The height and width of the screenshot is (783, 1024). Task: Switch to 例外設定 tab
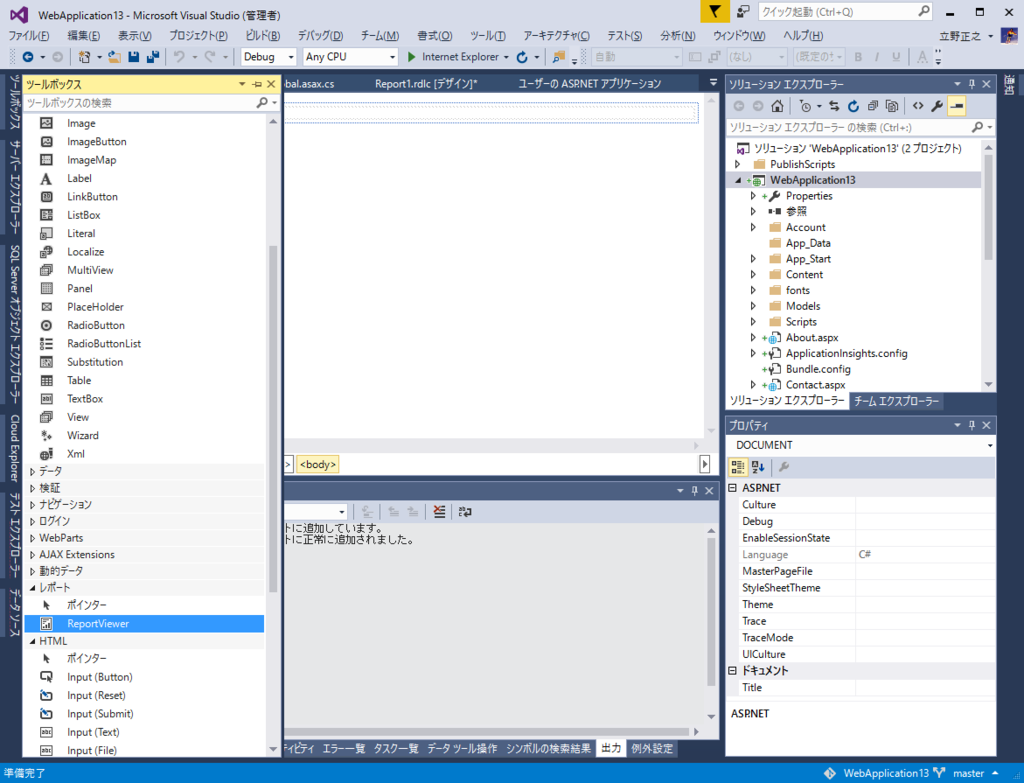[652, 748]
